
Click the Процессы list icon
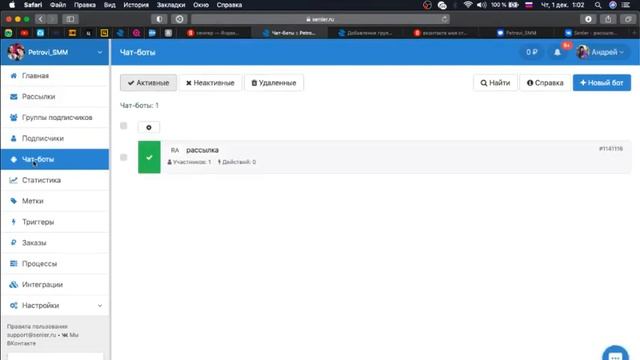[13, 264]
